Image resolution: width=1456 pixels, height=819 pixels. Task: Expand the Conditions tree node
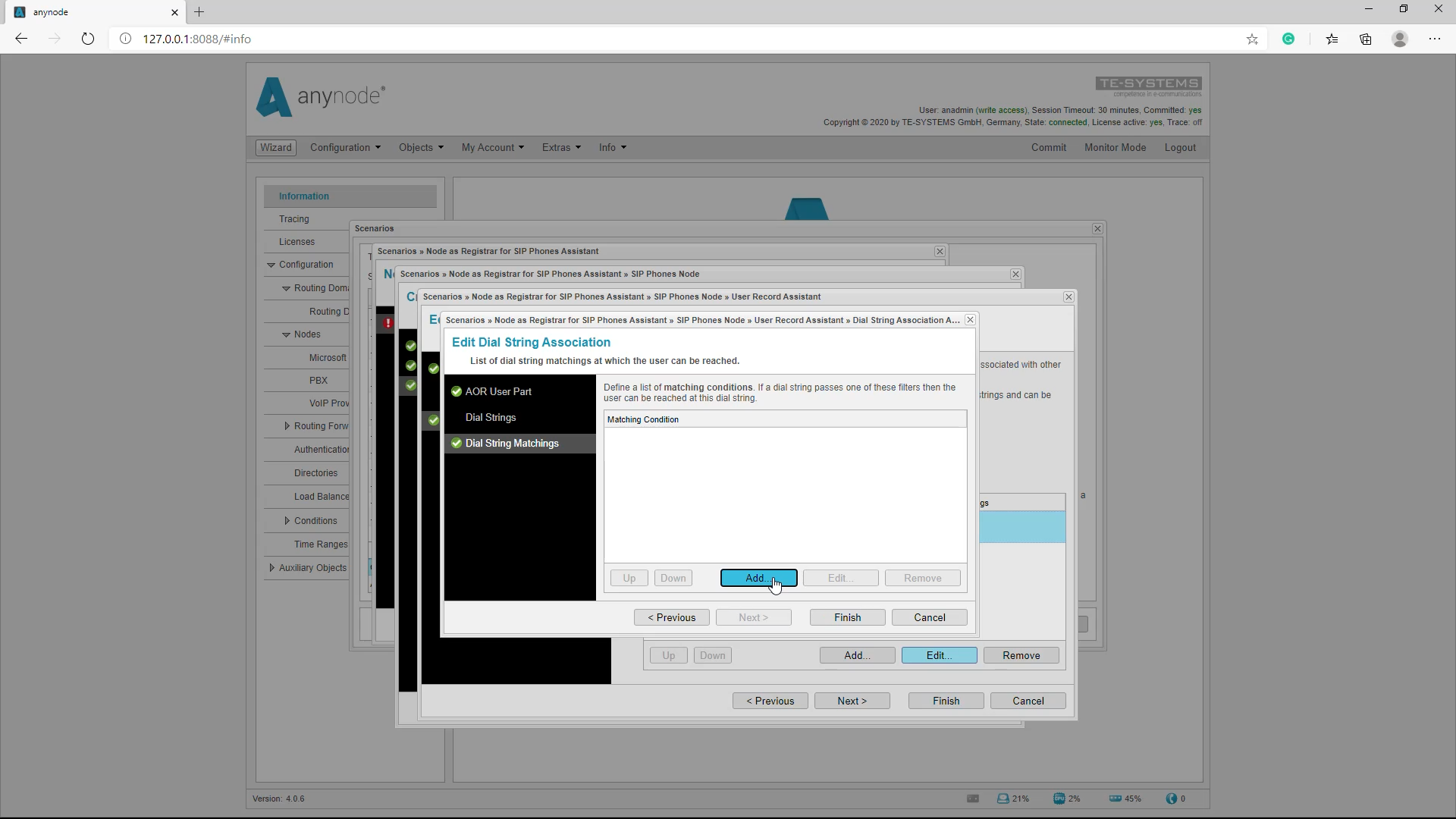[x=287, y=521]
